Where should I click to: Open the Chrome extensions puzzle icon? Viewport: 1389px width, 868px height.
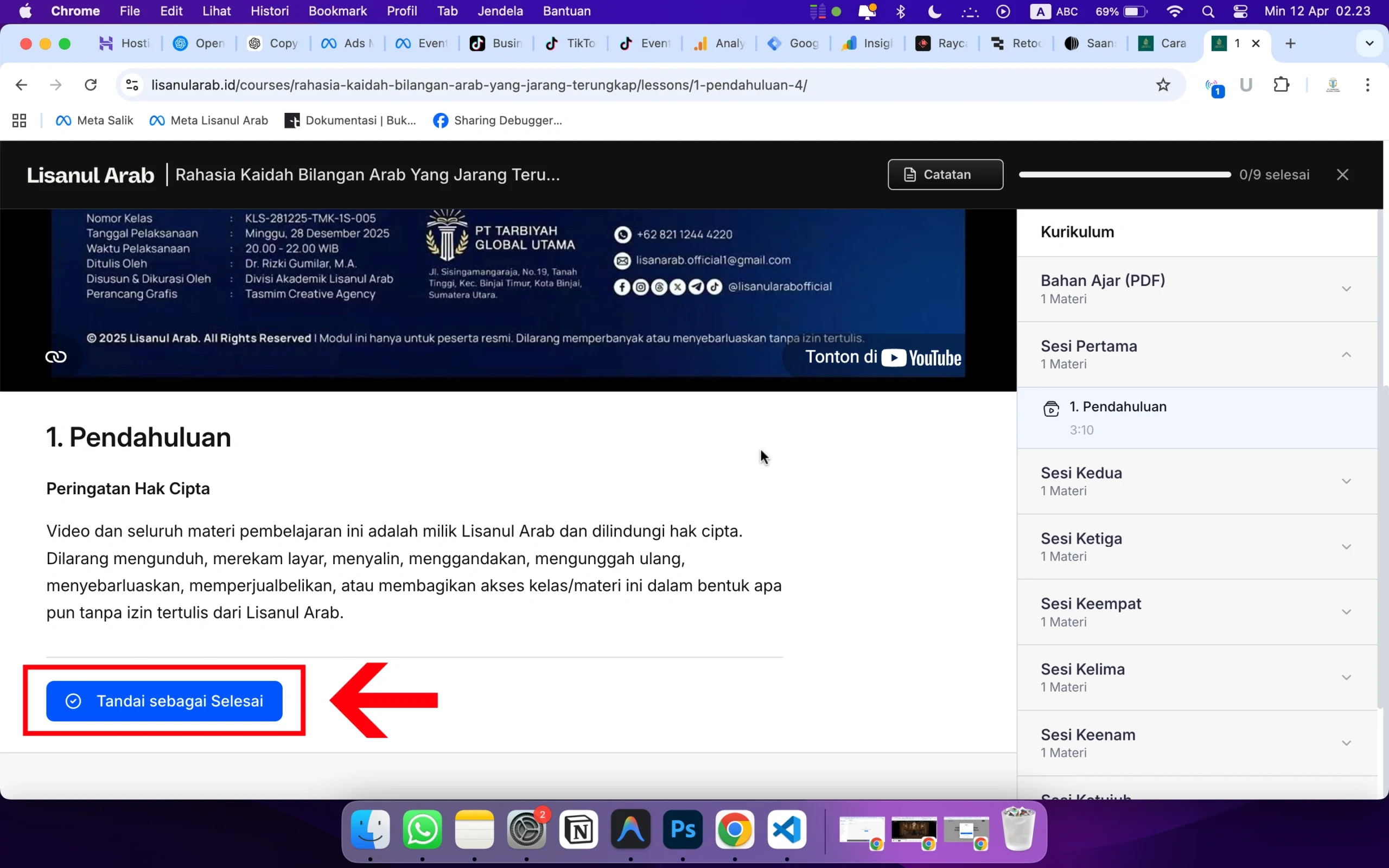point(1281,85)
